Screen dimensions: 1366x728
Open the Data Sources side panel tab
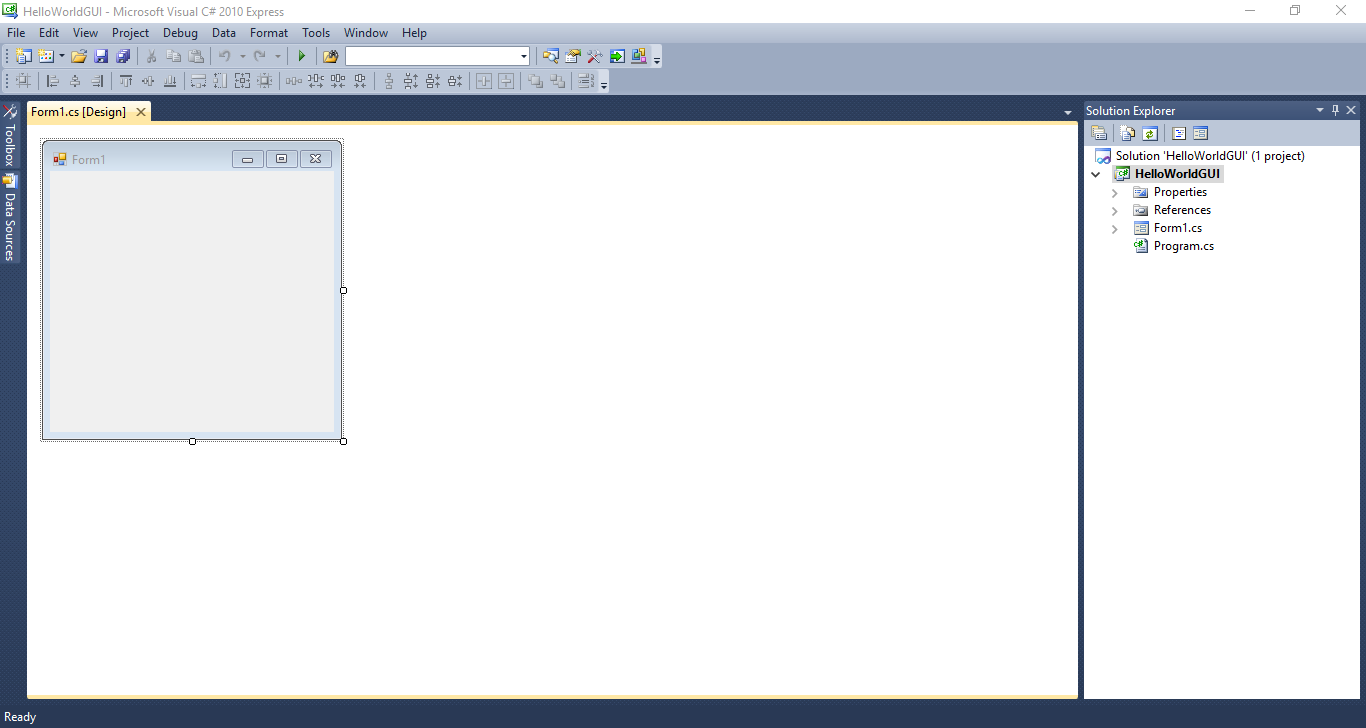coord(9,217)
